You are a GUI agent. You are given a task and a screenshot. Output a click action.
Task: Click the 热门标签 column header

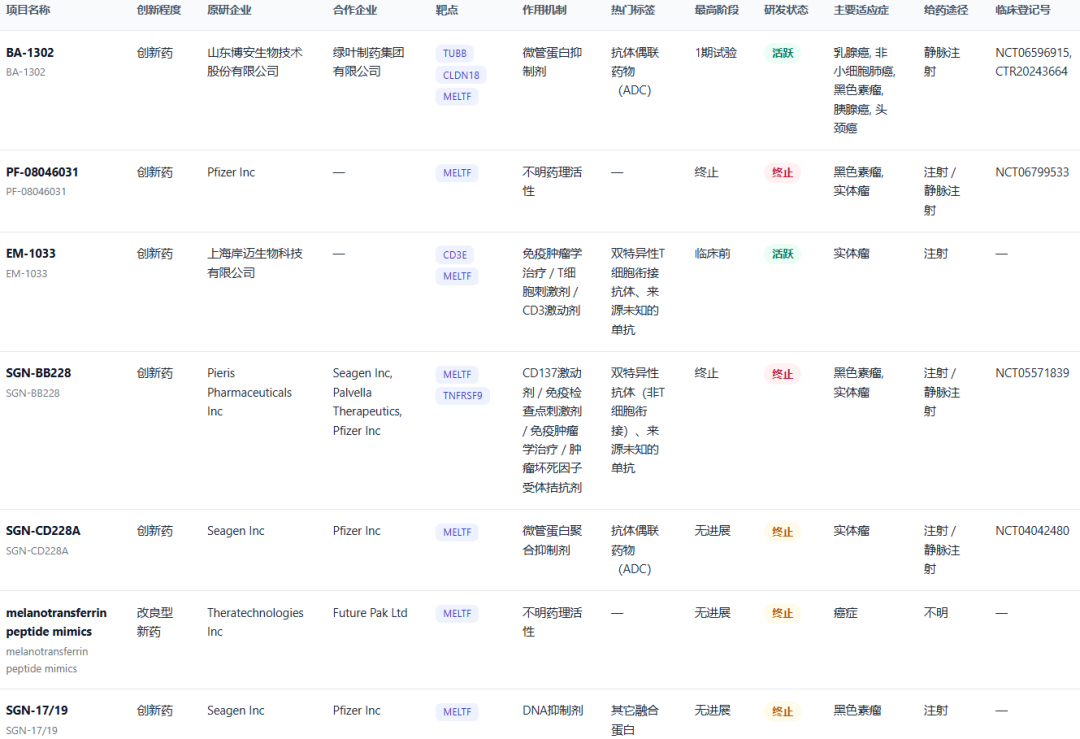[633, 10]
